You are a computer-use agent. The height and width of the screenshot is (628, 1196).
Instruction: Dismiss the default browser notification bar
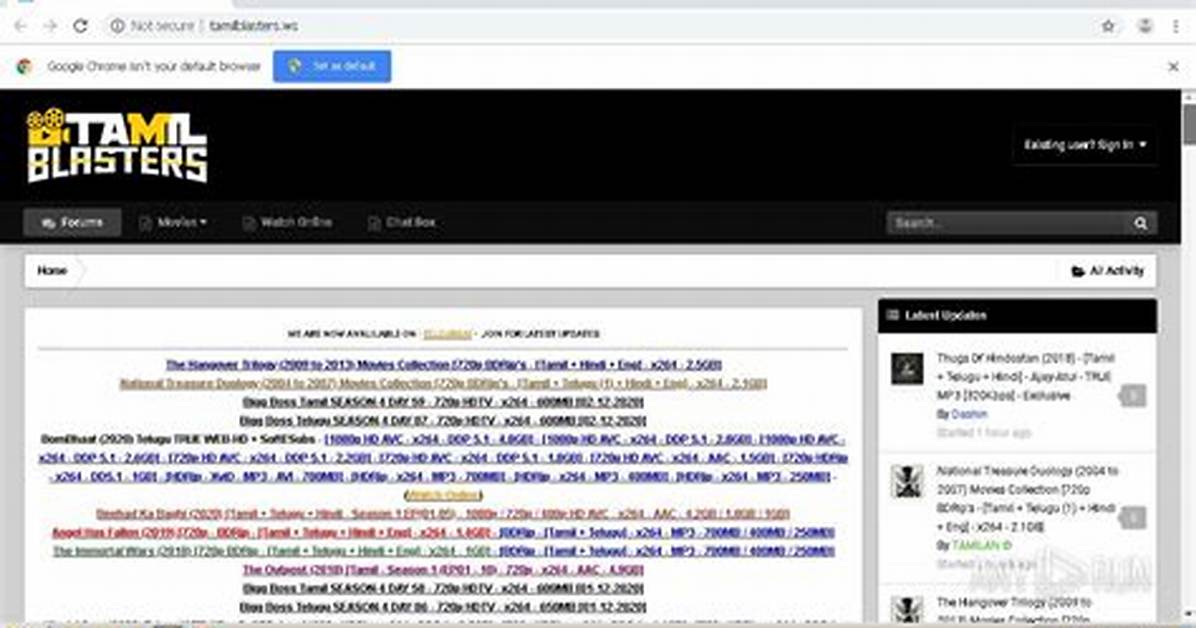1173,66
